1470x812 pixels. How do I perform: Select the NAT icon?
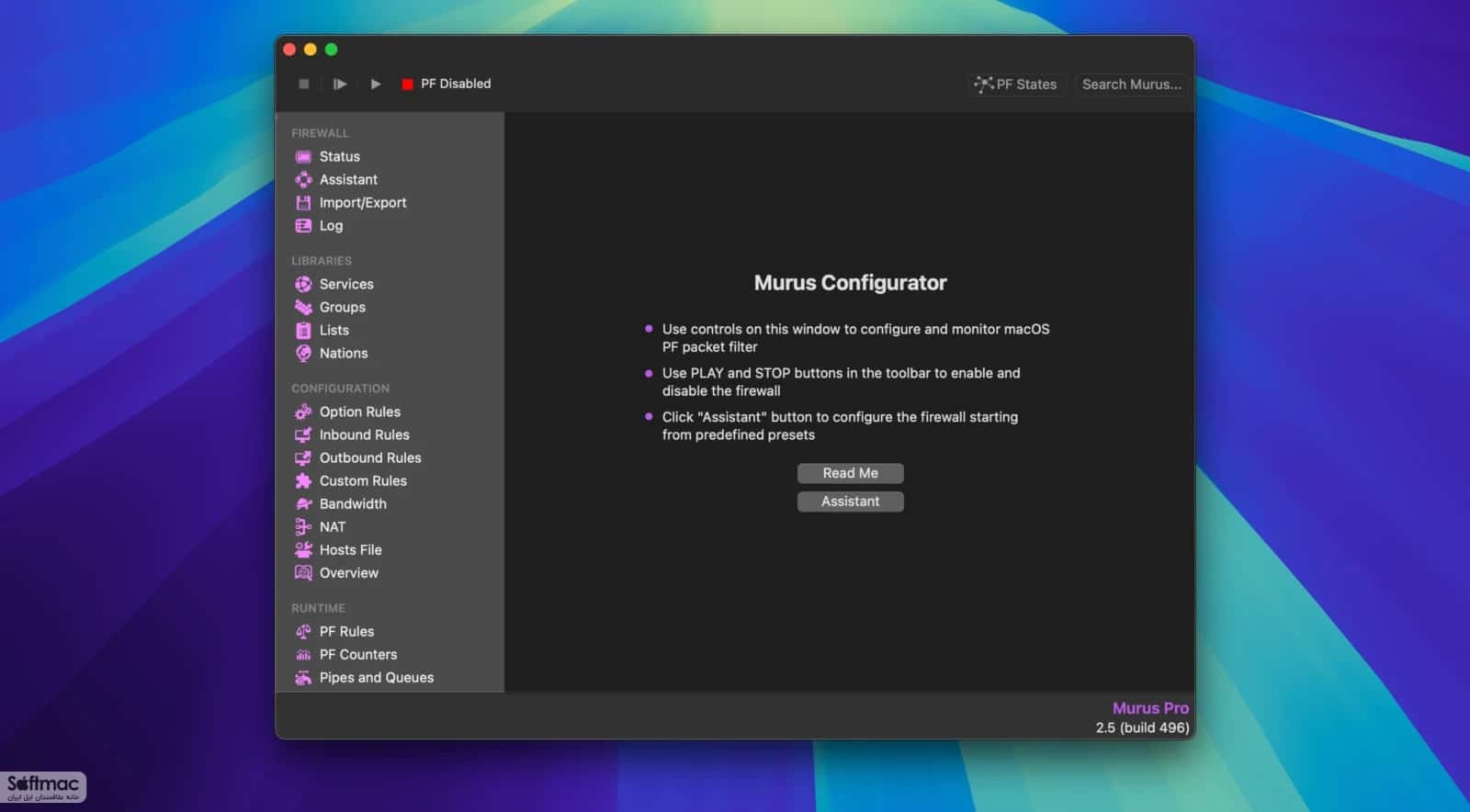303,527
